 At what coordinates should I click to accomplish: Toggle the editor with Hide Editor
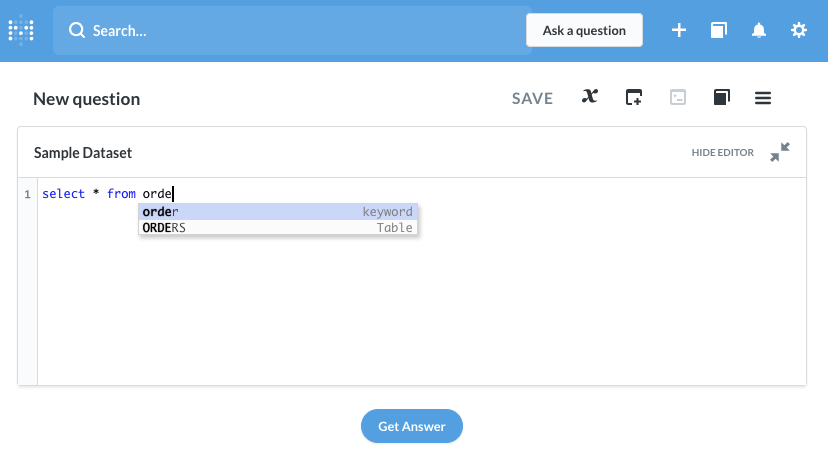coord(722,153)
